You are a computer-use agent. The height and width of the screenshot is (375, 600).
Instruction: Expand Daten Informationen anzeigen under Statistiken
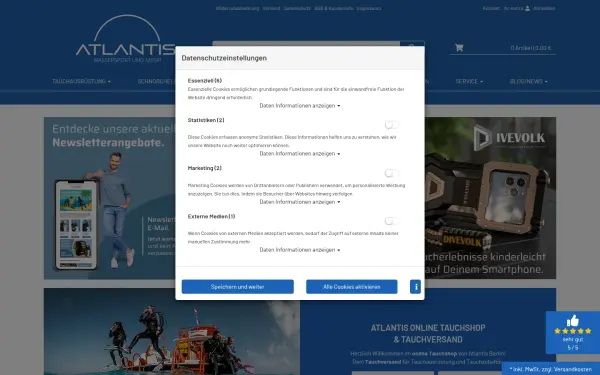[x=300, y=154]
